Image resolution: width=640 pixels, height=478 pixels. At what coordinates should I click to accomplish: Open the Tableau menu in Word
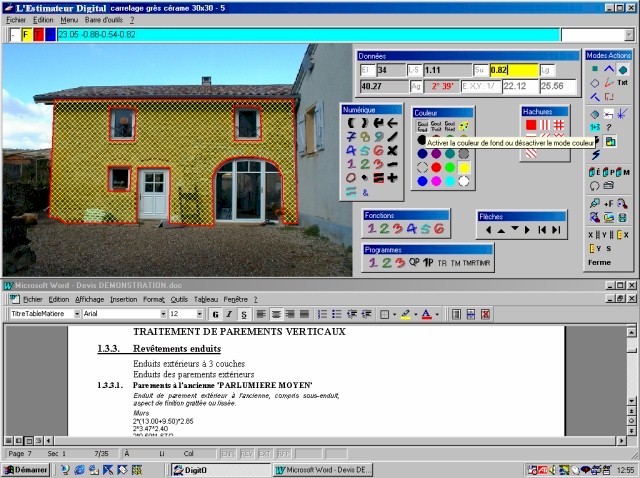coord(206,299)
